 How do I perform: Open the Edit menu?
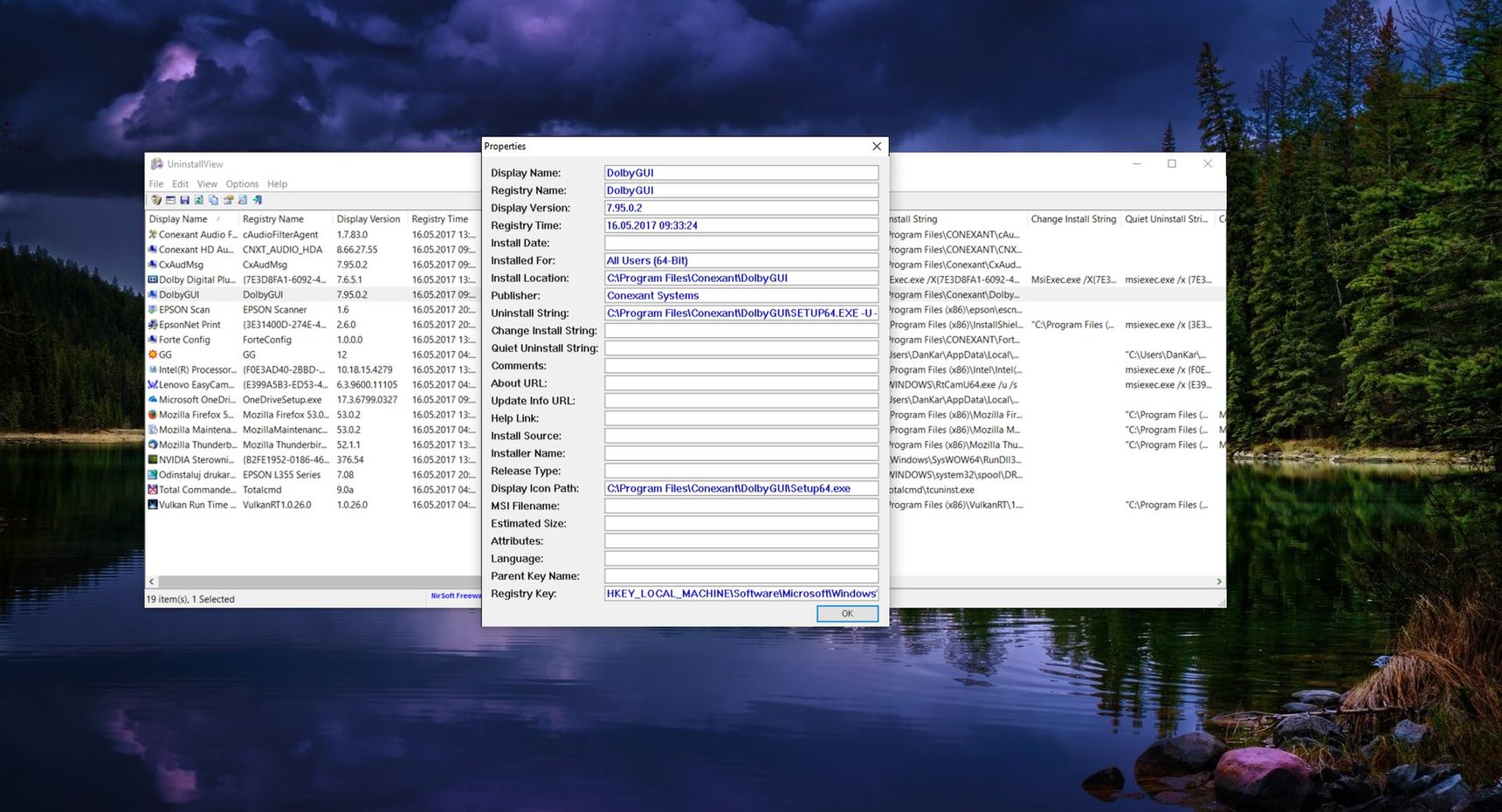(180, 184)
